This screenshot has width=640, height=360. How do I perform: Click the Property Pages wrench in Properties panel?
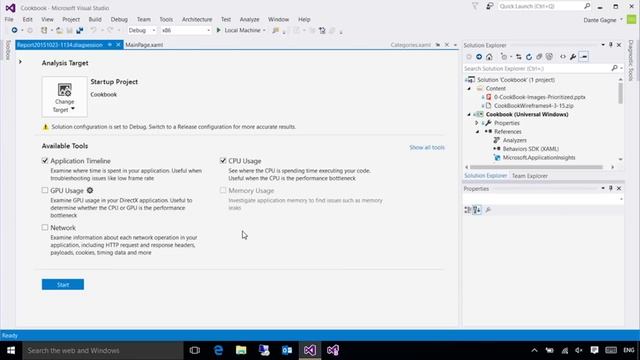[x=488, y=210]
